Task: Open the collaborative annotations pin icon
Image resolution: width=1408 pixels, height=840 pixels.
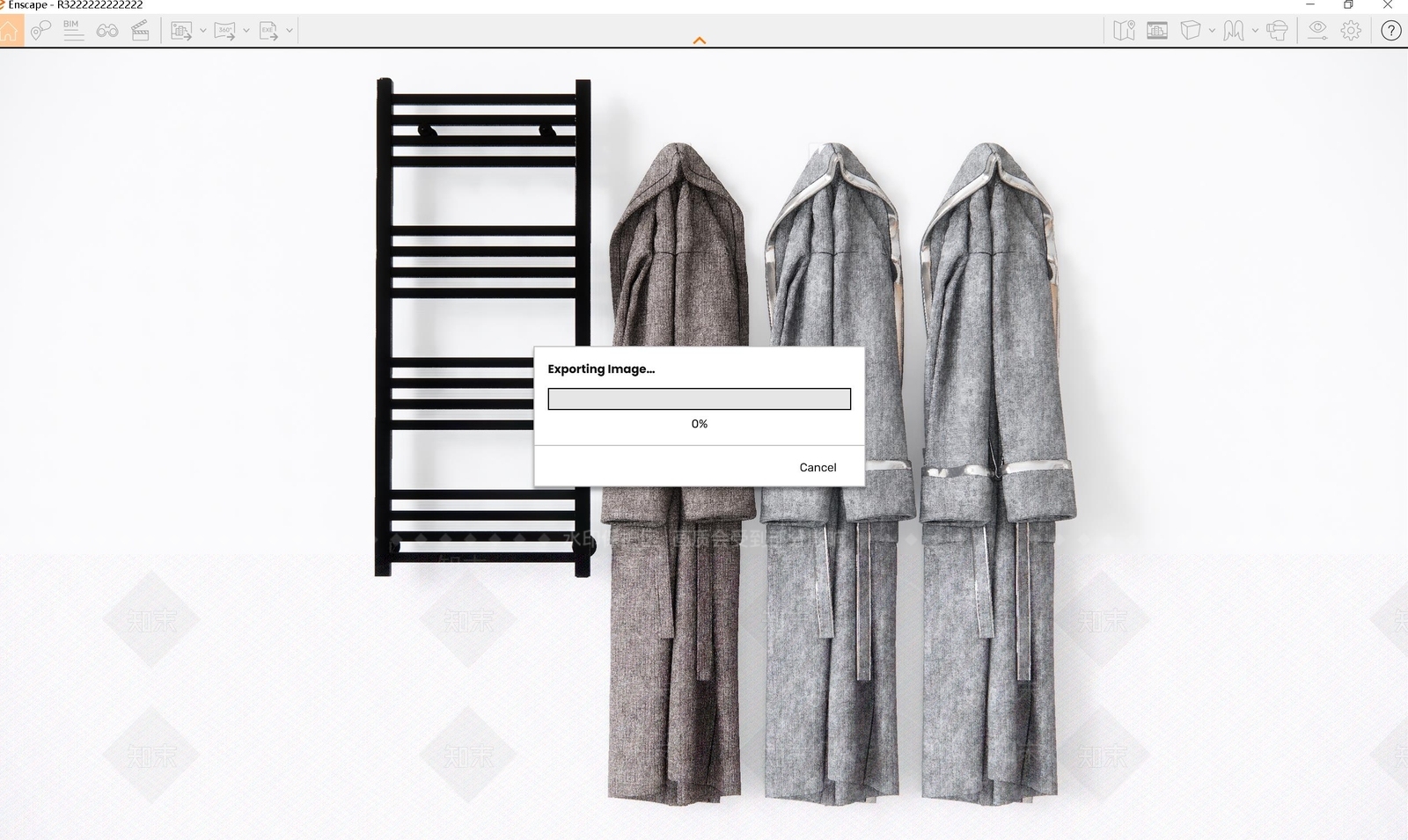Action: pos(40,31)
